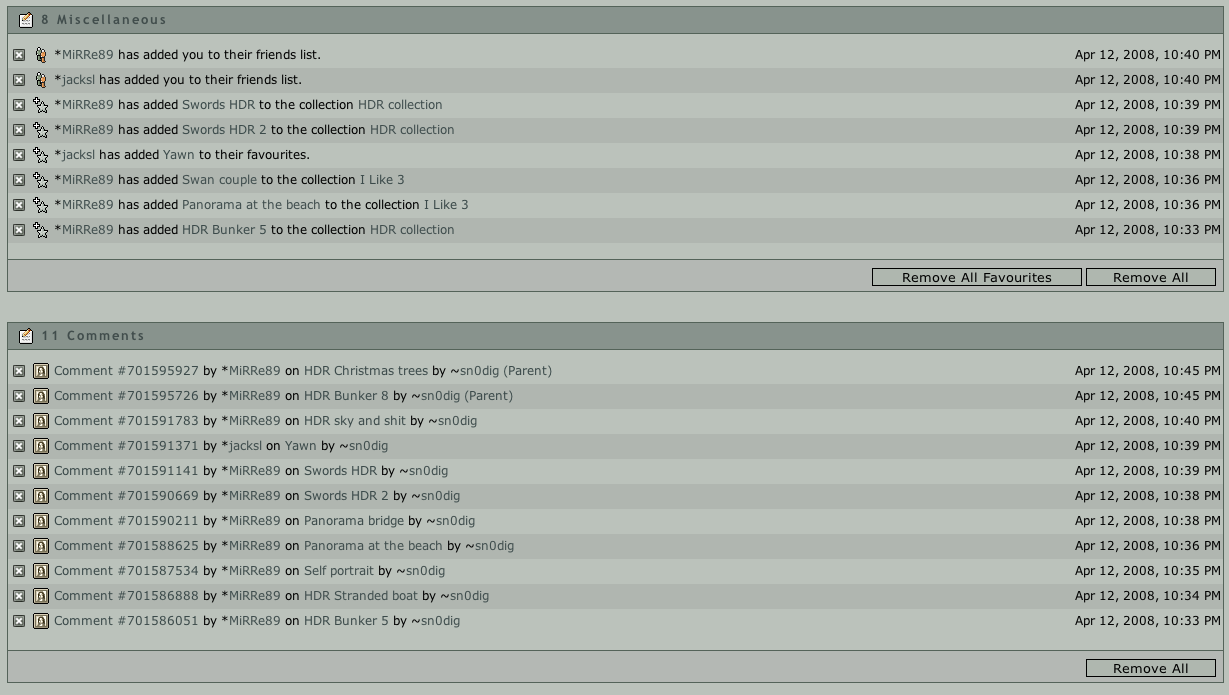
Task: Open the HDR Christmas trees link
Action: pos(366,371)
